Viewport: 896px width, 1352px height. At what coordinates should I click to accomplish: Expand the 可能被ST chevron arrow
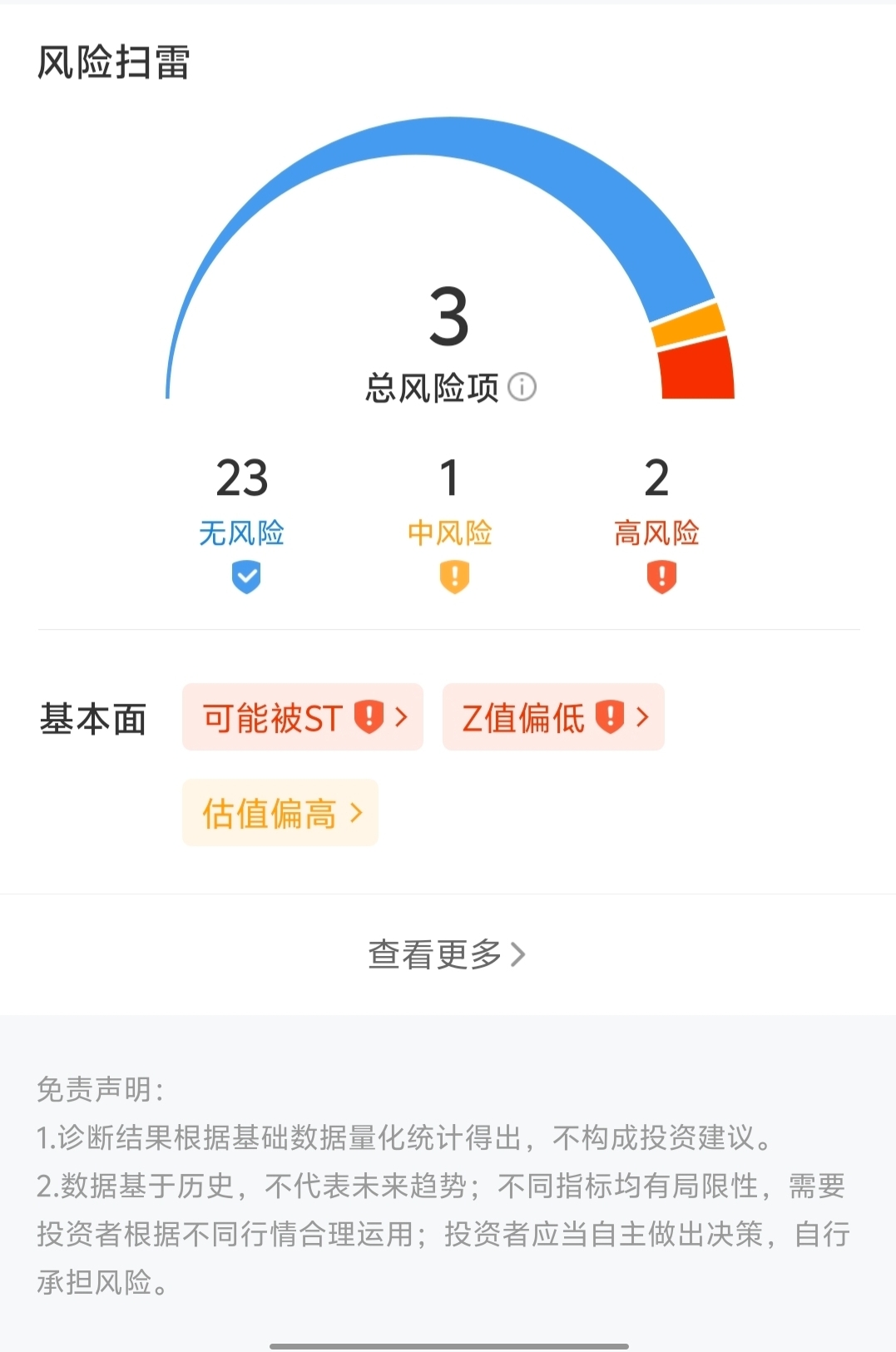point(401,716)
